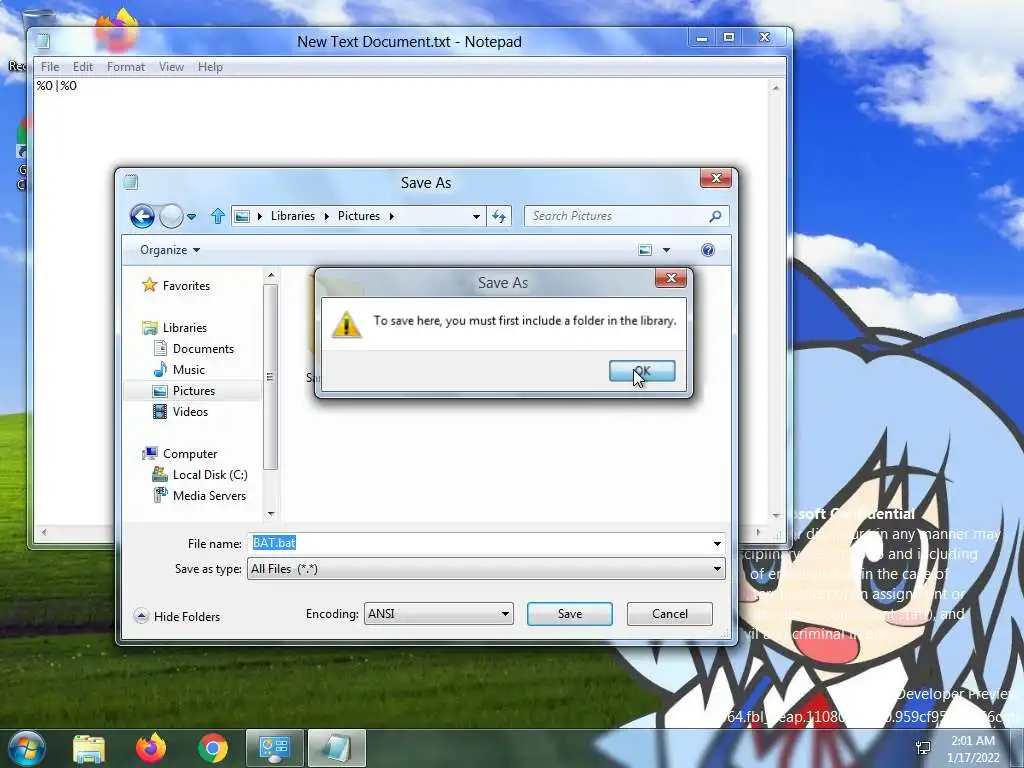Open the view options dropdown arrow
Screen dimensions: 1024x768
tap(666, 250)
